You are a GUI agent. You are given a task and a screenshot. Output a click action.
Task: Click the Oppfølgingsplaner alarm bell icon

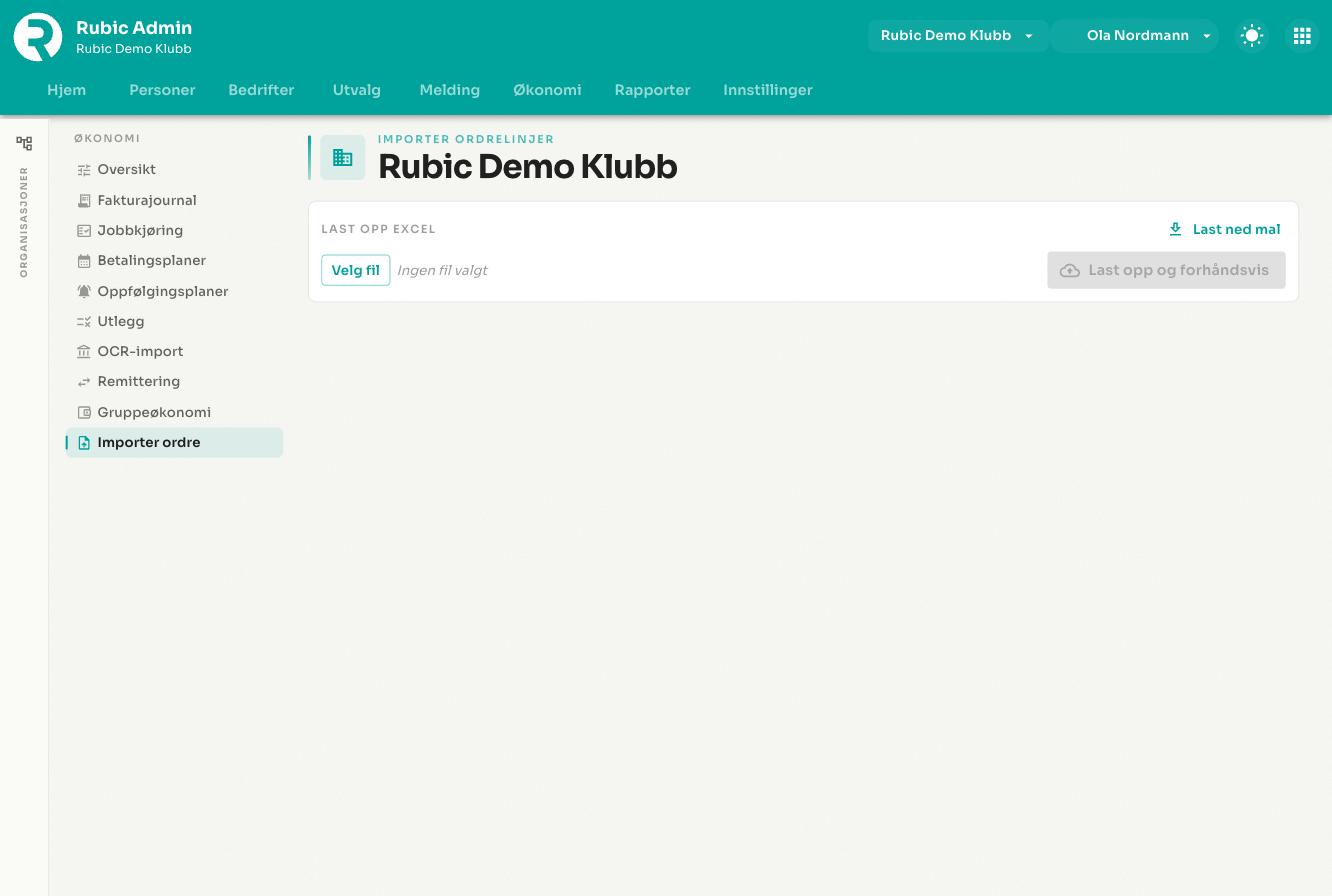pyautogui.click(x=84, y=291)
